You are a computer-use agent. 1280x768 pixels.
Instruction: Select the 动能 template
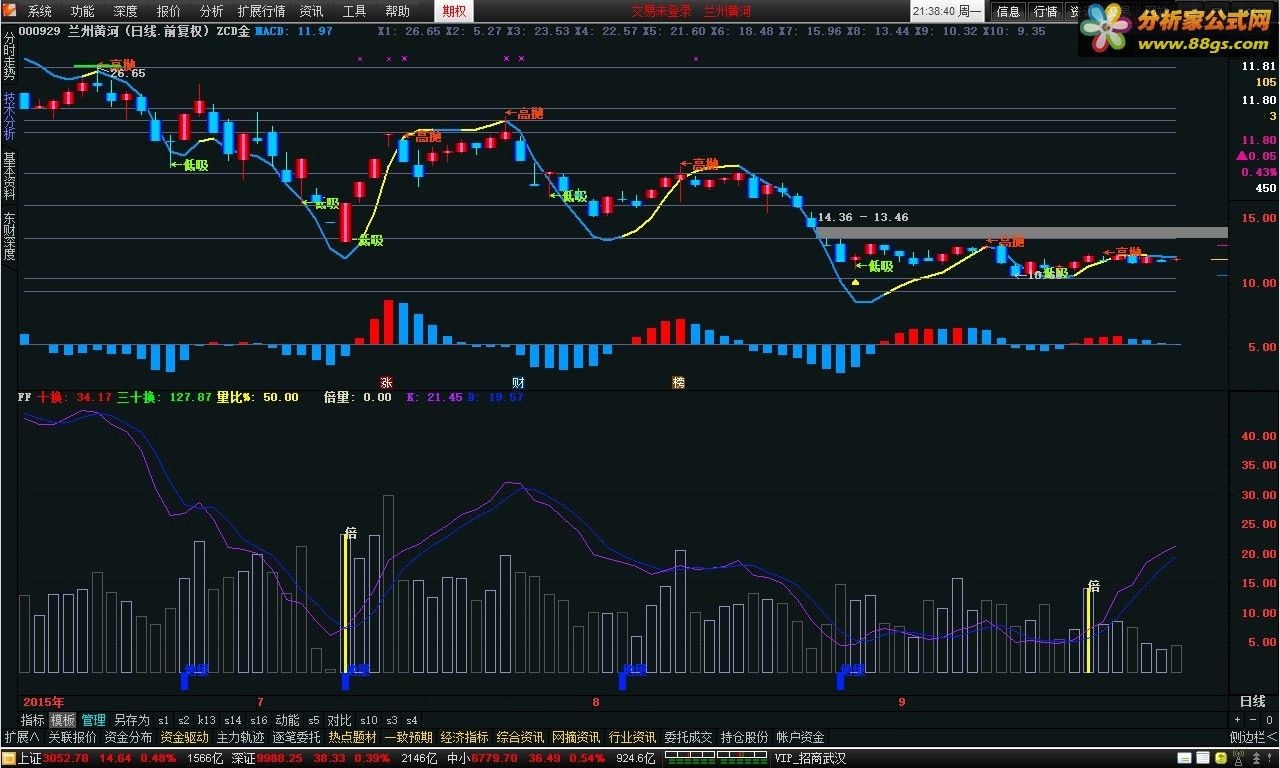click(287, 720)
